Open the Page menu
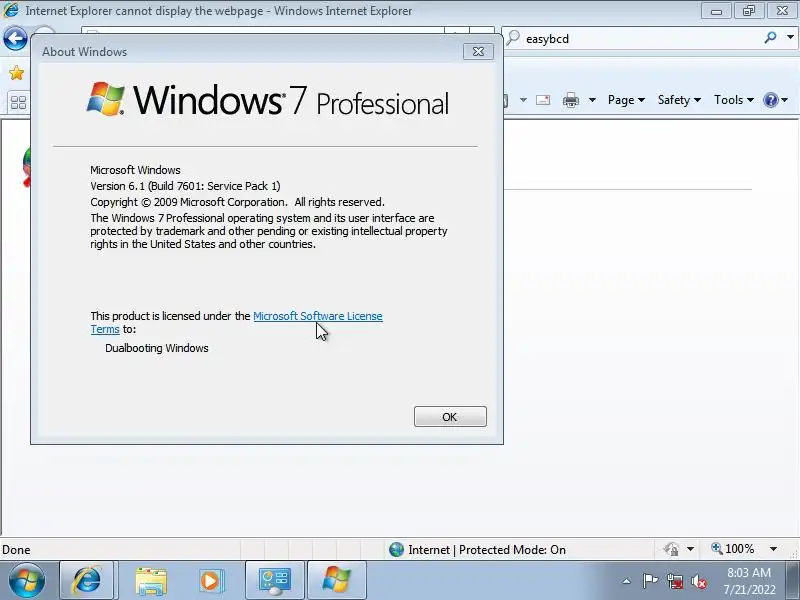This screenshot has width=800, height=600. click(626, 100)
